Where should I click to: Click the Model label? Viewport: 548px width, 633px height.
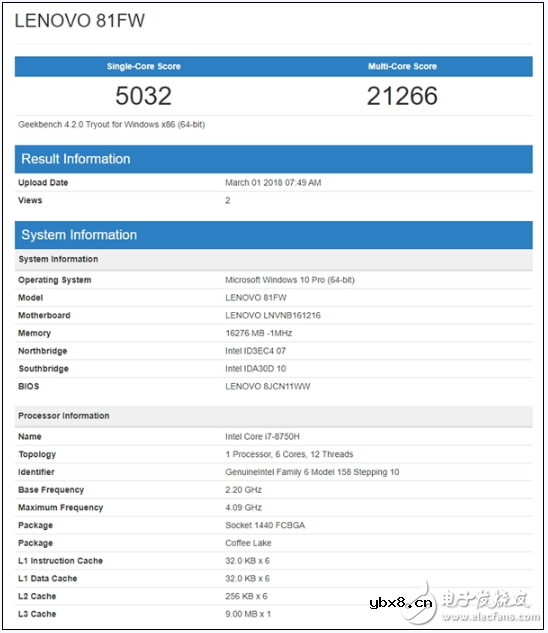coord(30,298)
